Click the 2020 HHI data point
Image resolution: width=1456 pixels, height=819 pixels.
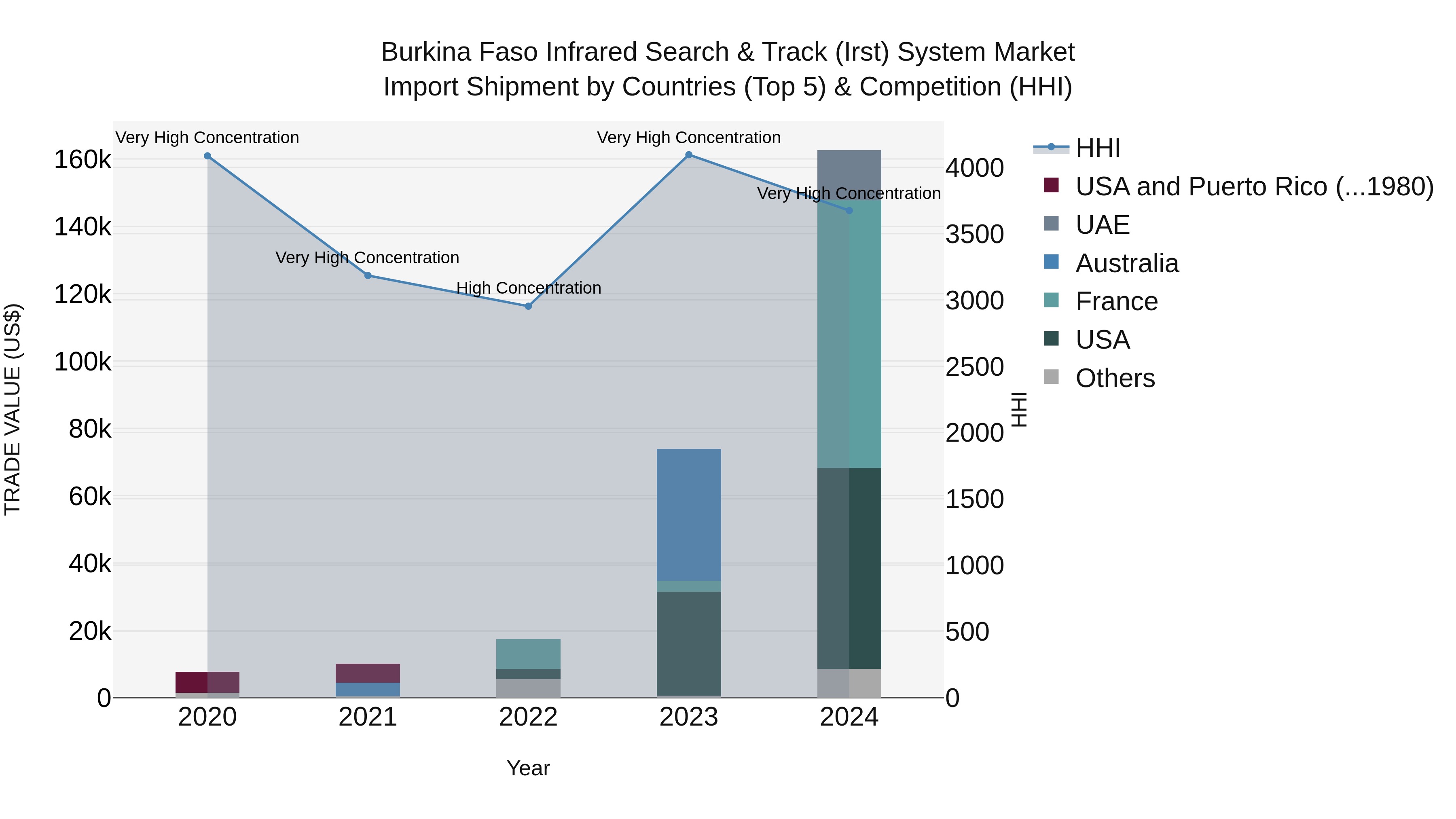(x=207, y=156)
